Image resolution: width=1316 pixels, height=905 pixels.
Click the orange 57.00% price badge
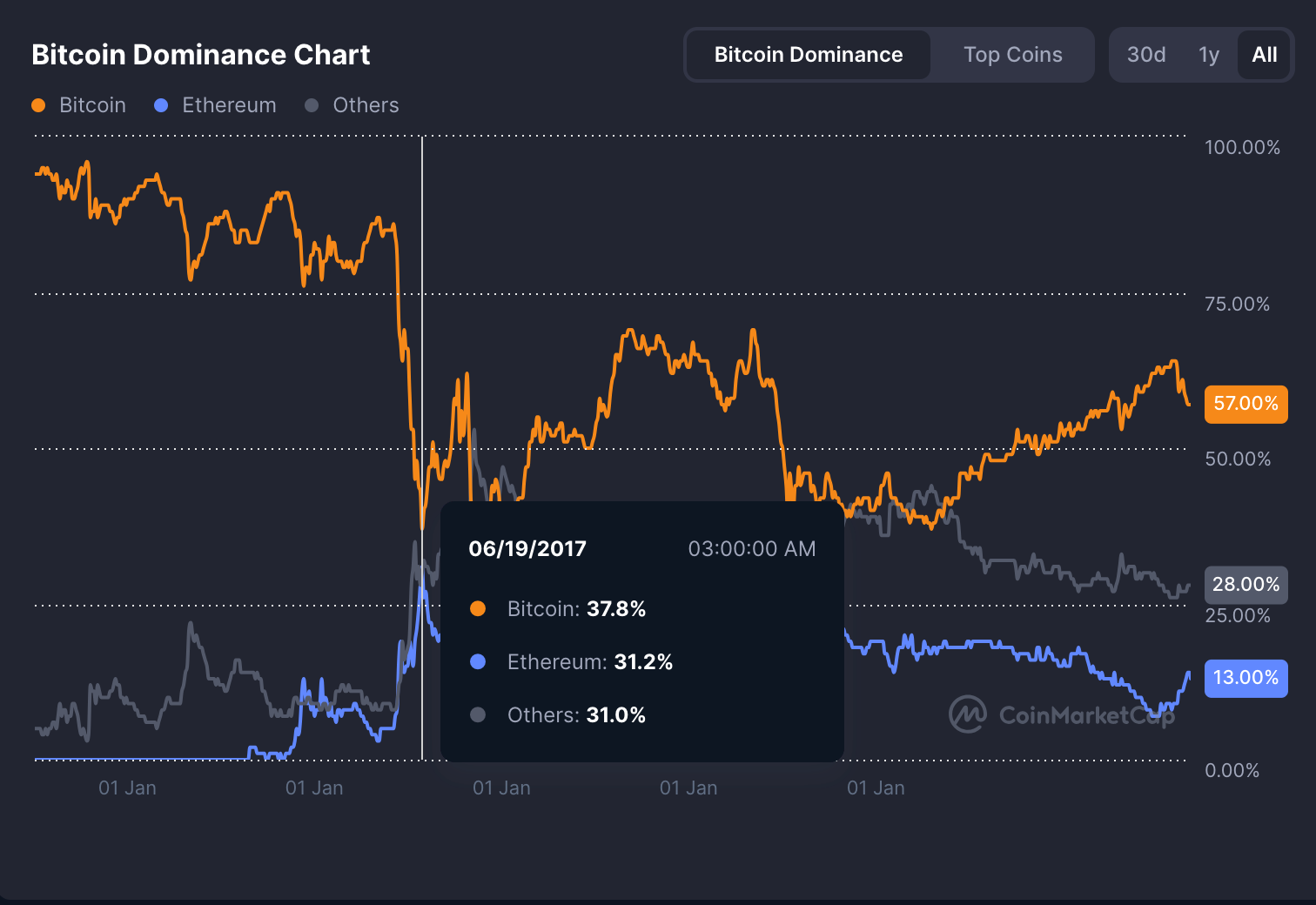(x=1245, y=404)
